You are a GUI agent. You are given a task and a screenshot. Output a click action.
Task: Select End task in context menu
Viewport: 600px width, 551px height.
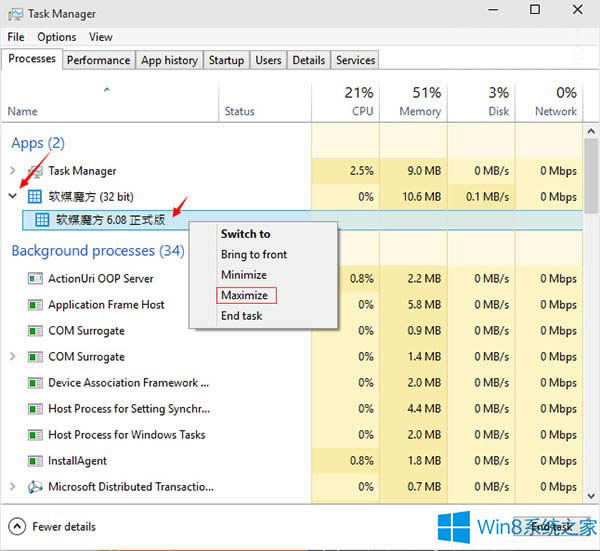click(241, 316)
